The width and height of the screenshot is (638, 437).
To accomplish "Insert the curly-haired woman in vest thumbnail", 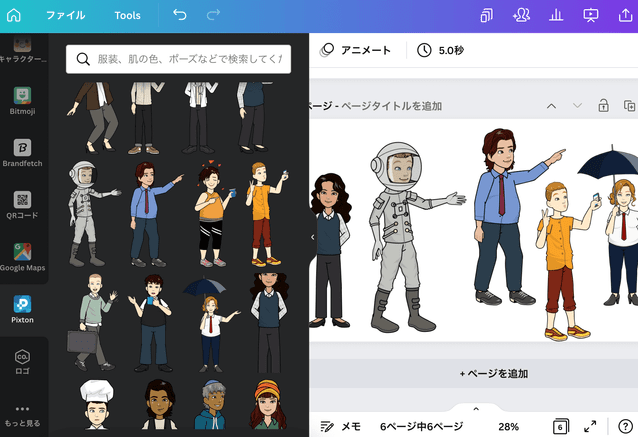I will pyautogui.click(x=269, y=323).
